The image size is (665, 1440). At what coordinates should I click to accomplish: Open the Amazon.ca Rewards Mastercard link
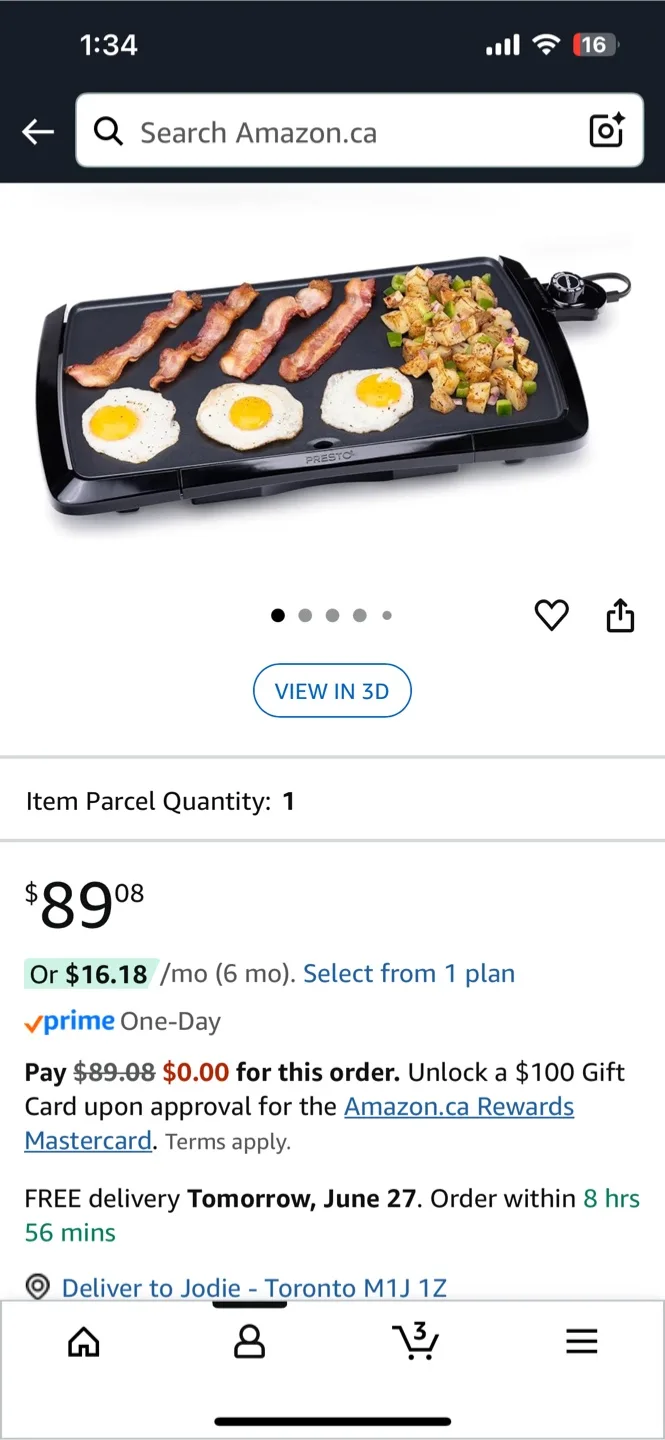click(457, 1107)
